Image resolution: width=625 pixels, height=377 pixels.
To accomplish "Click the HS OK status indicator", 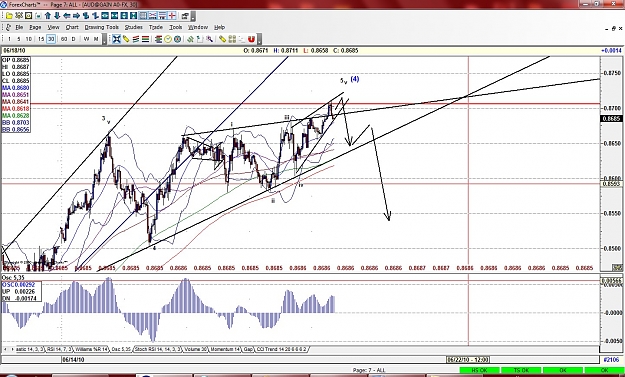I will (x=479, y=370).
